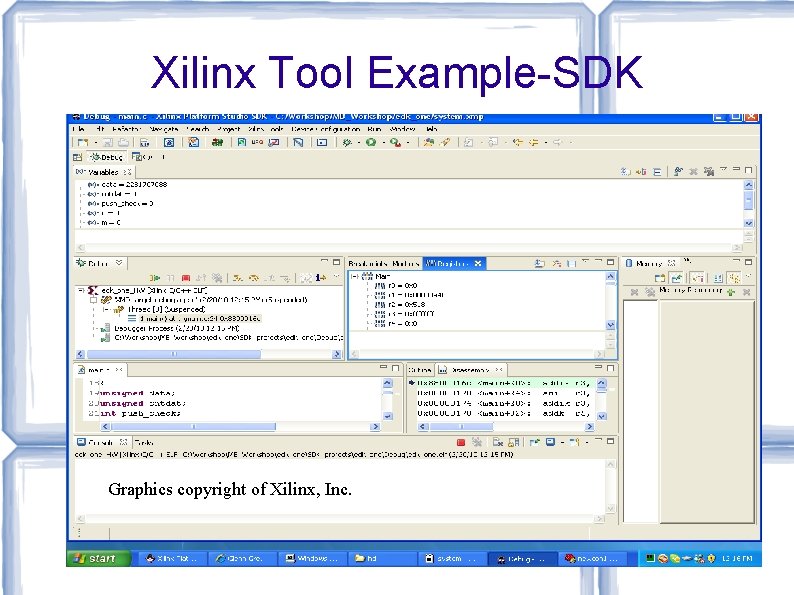The height and width of the screenshot is (595, 794).
Task: Click the Display Selected Console icon in the Console toolbar
Action: (550, 442)
